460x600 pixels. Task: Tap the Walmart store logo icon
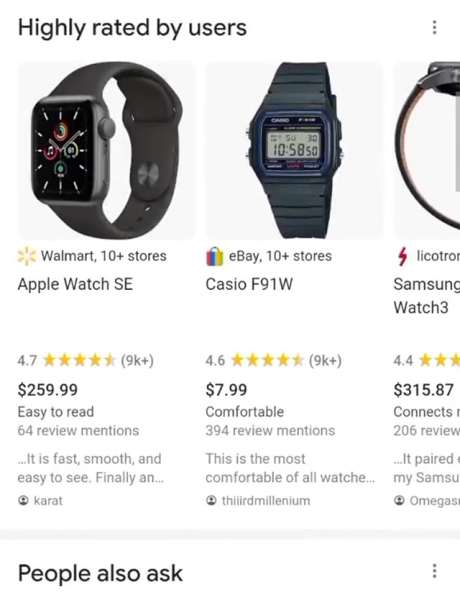click(26, 256)
